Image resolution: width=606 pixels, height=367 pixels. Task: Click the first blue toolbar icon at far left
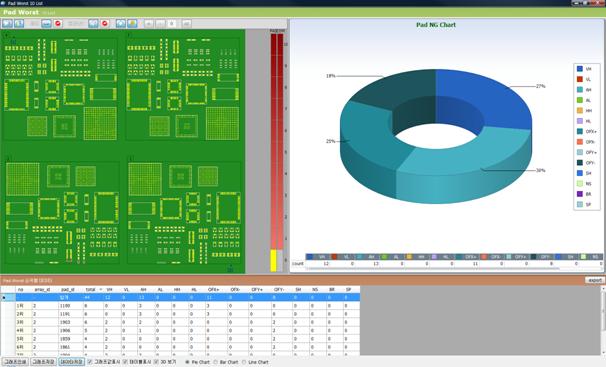(7, 24)
